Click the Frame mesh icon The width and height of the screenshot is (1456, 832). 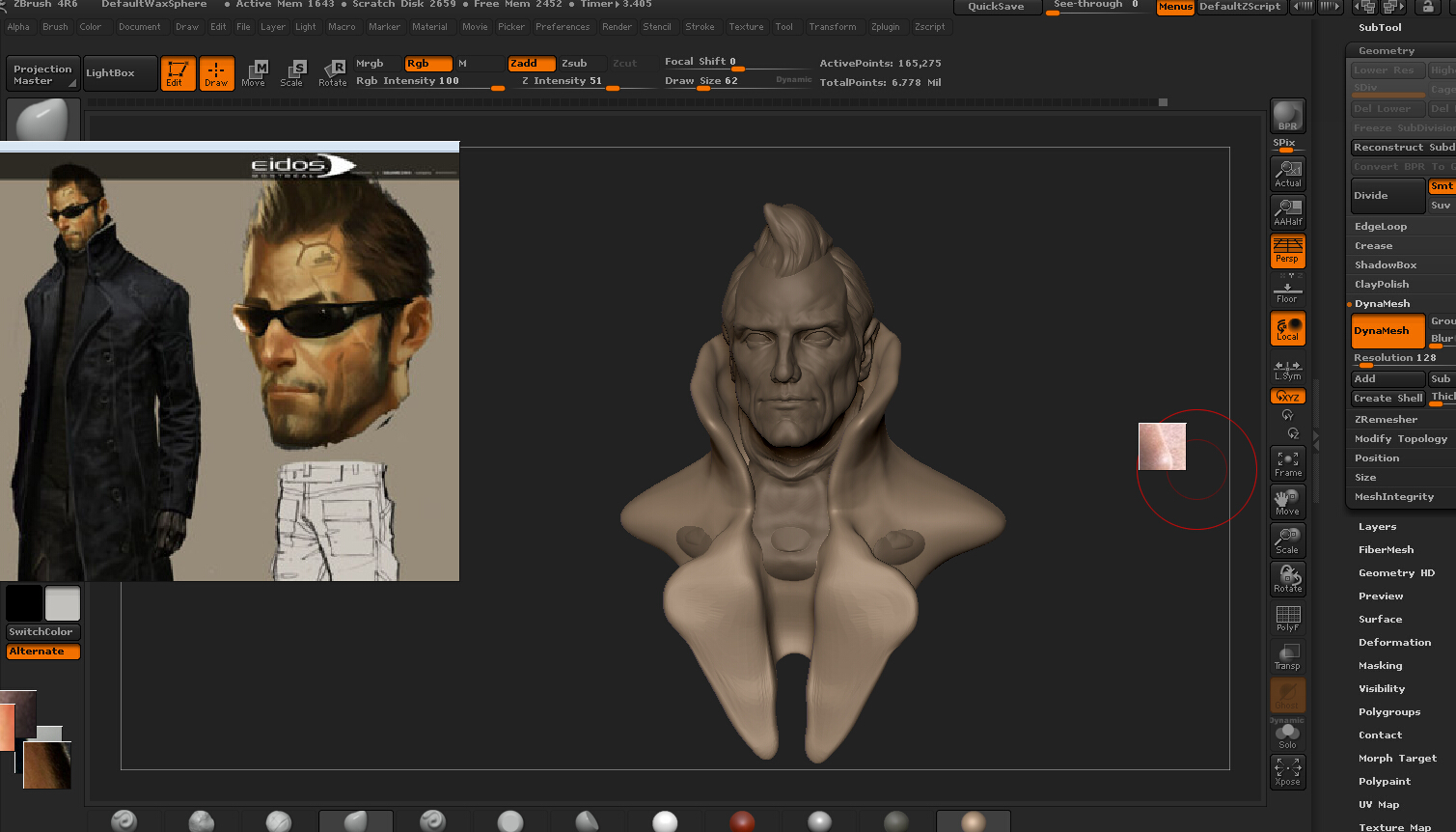click(x=1287, y=463)
